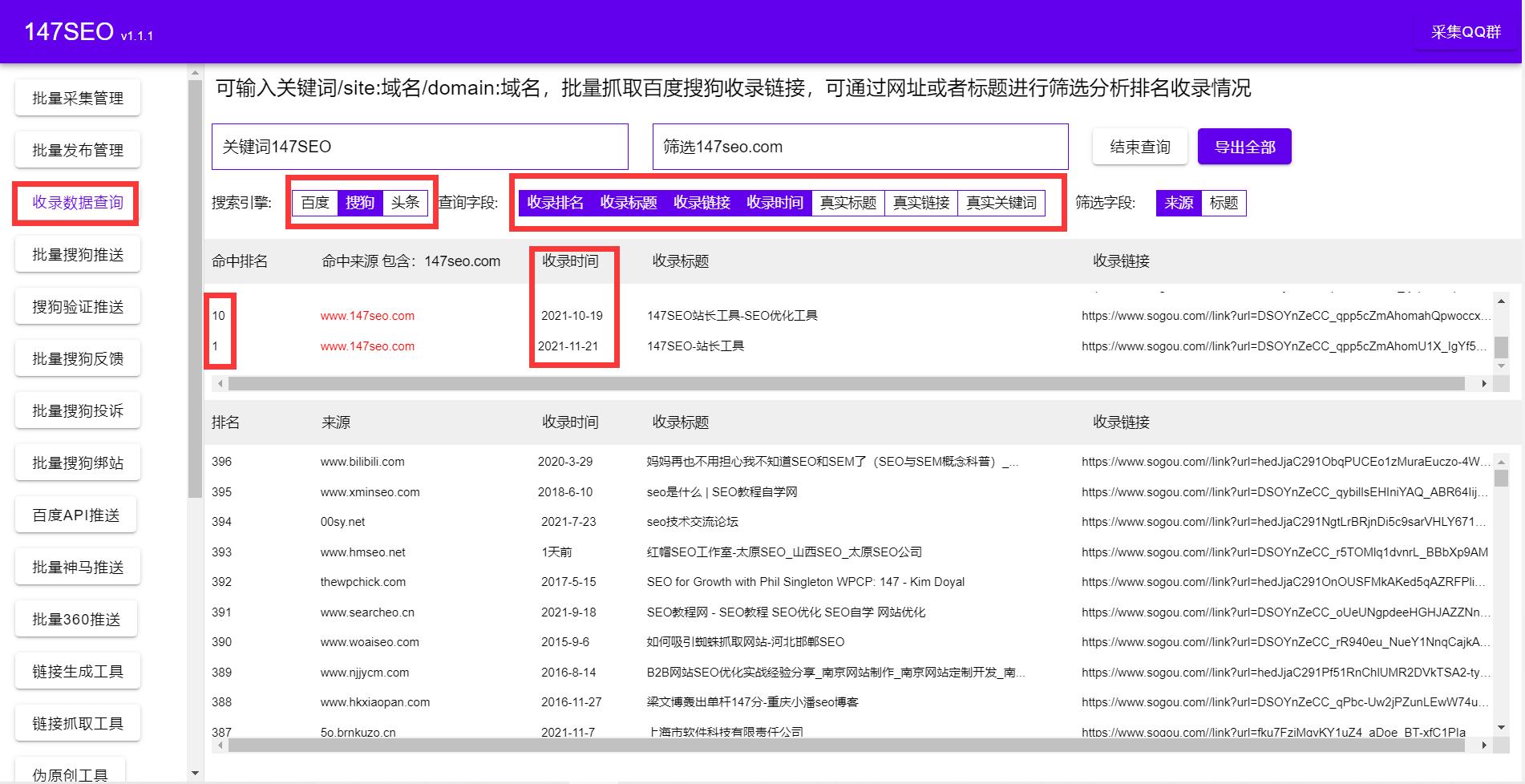Select the 来源 filter option
This screenshot has height=784, width=1525.
(1177, 203)
